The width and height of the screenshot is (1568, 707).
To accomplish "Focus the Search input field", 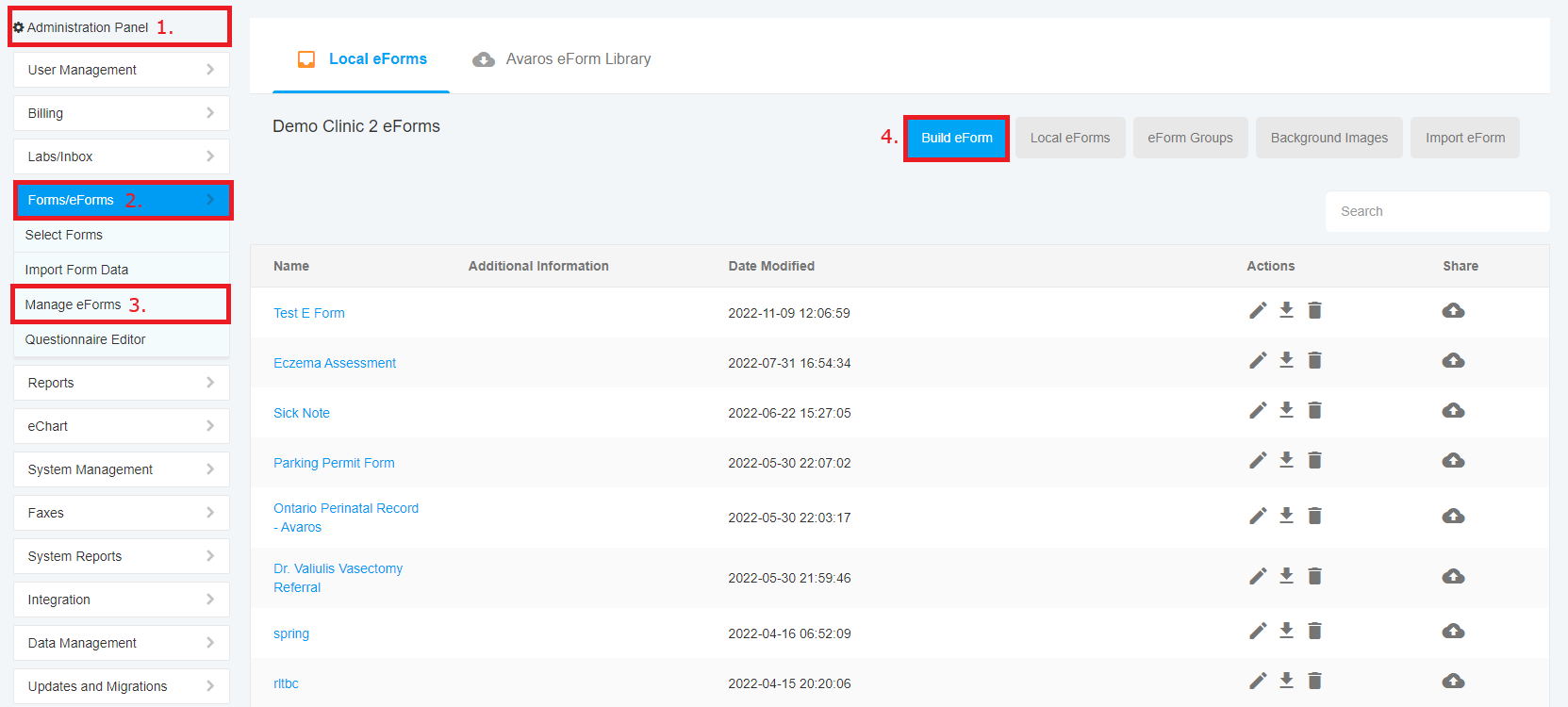I will pos(1437,211).
